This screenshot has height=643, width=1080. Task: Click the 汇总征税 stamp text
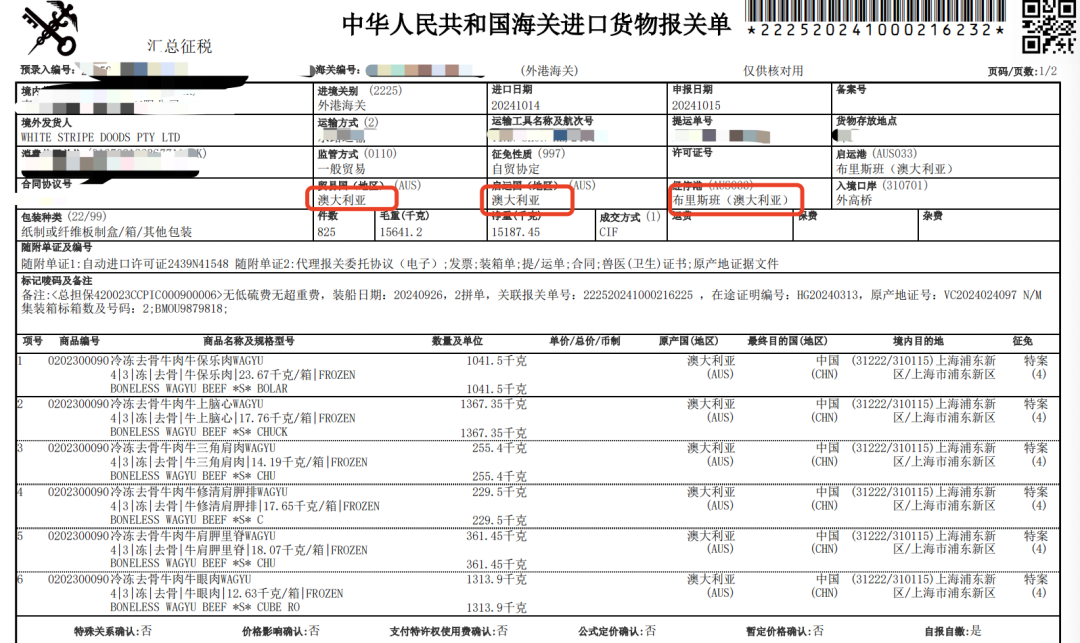click(179, 46)
